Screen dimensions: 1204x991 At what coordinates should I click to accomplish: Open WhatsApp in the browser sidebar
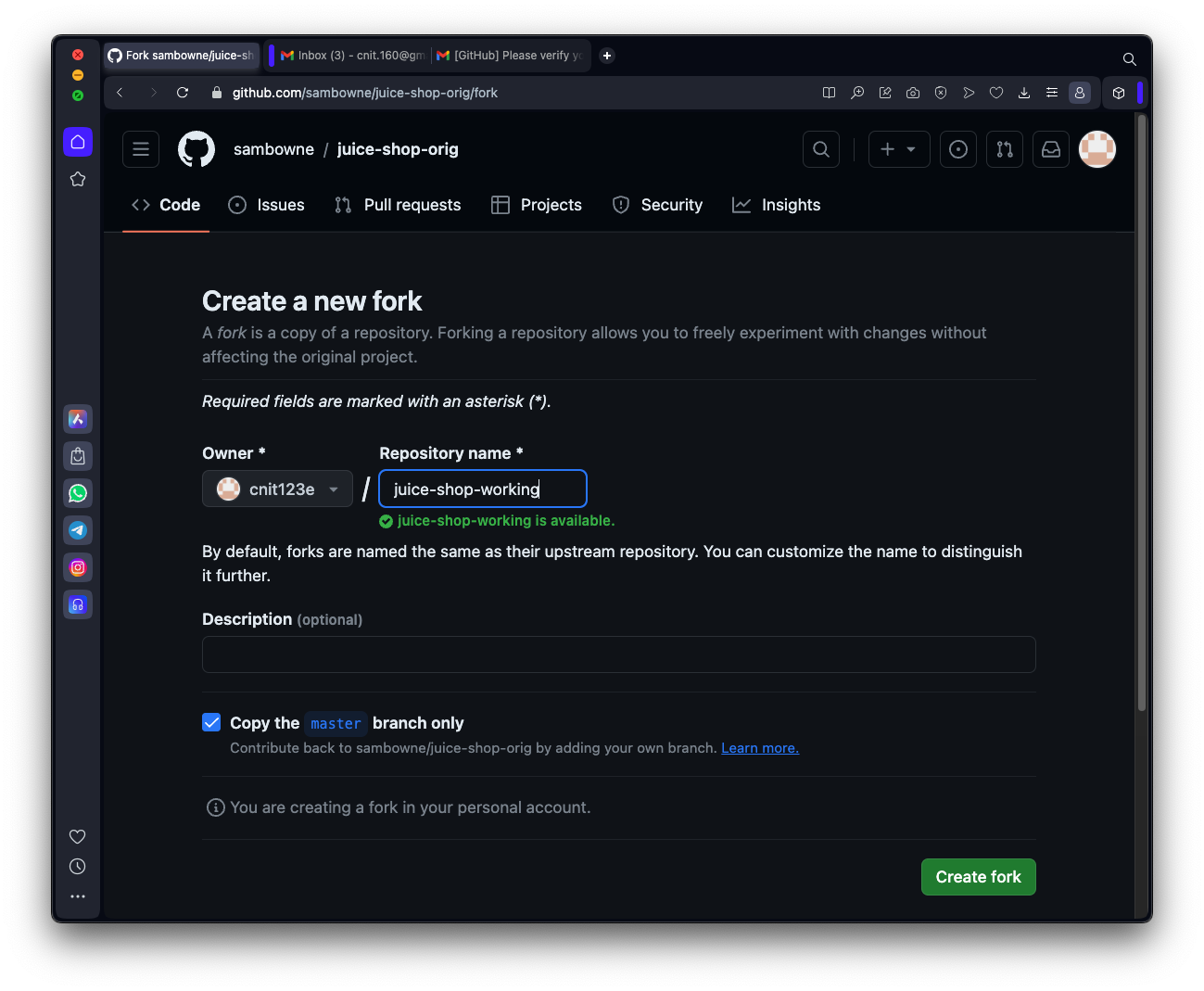[78, 493]
